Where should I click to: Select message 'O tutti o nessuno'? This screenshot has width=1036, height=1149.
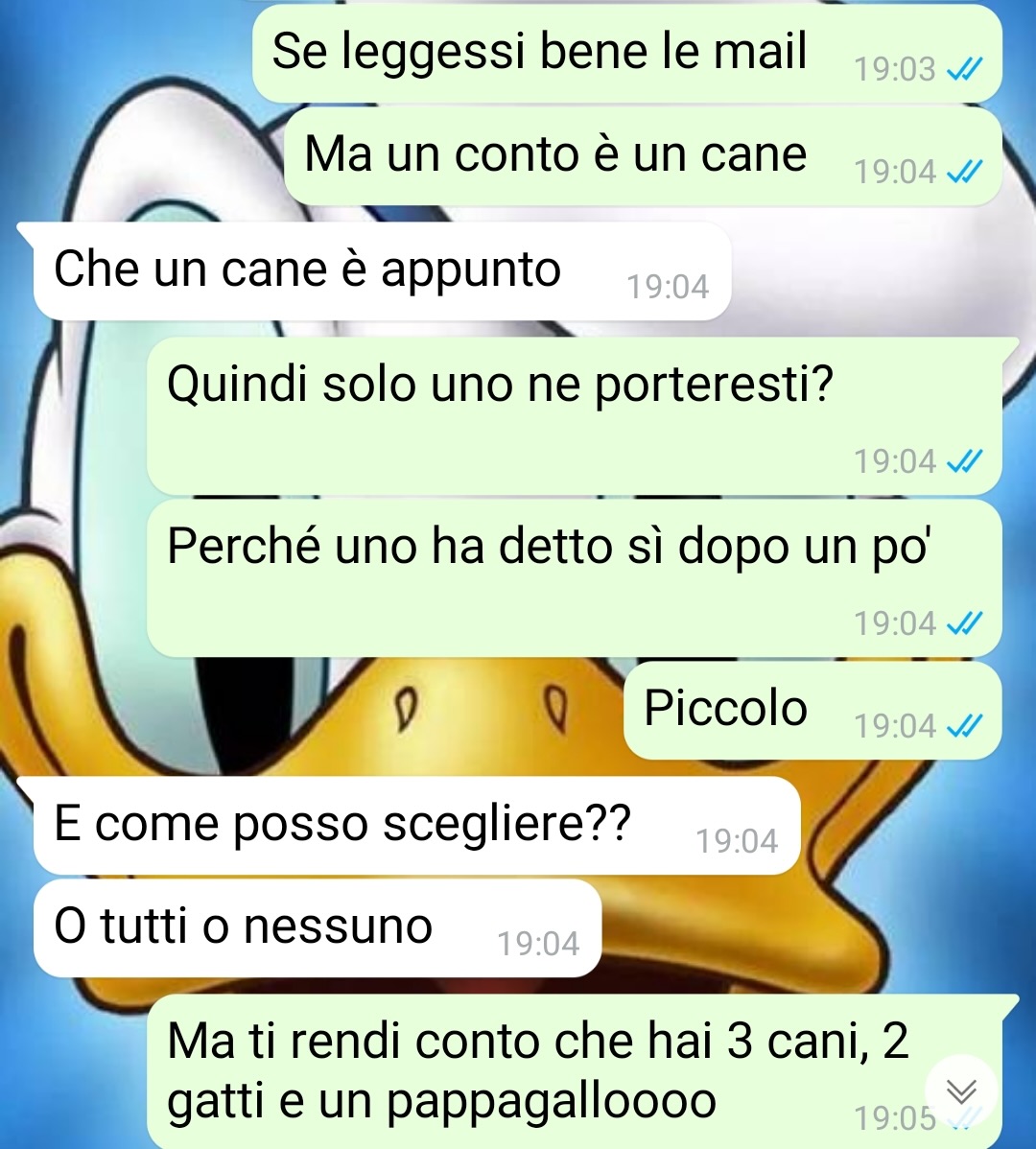[318, 928]
